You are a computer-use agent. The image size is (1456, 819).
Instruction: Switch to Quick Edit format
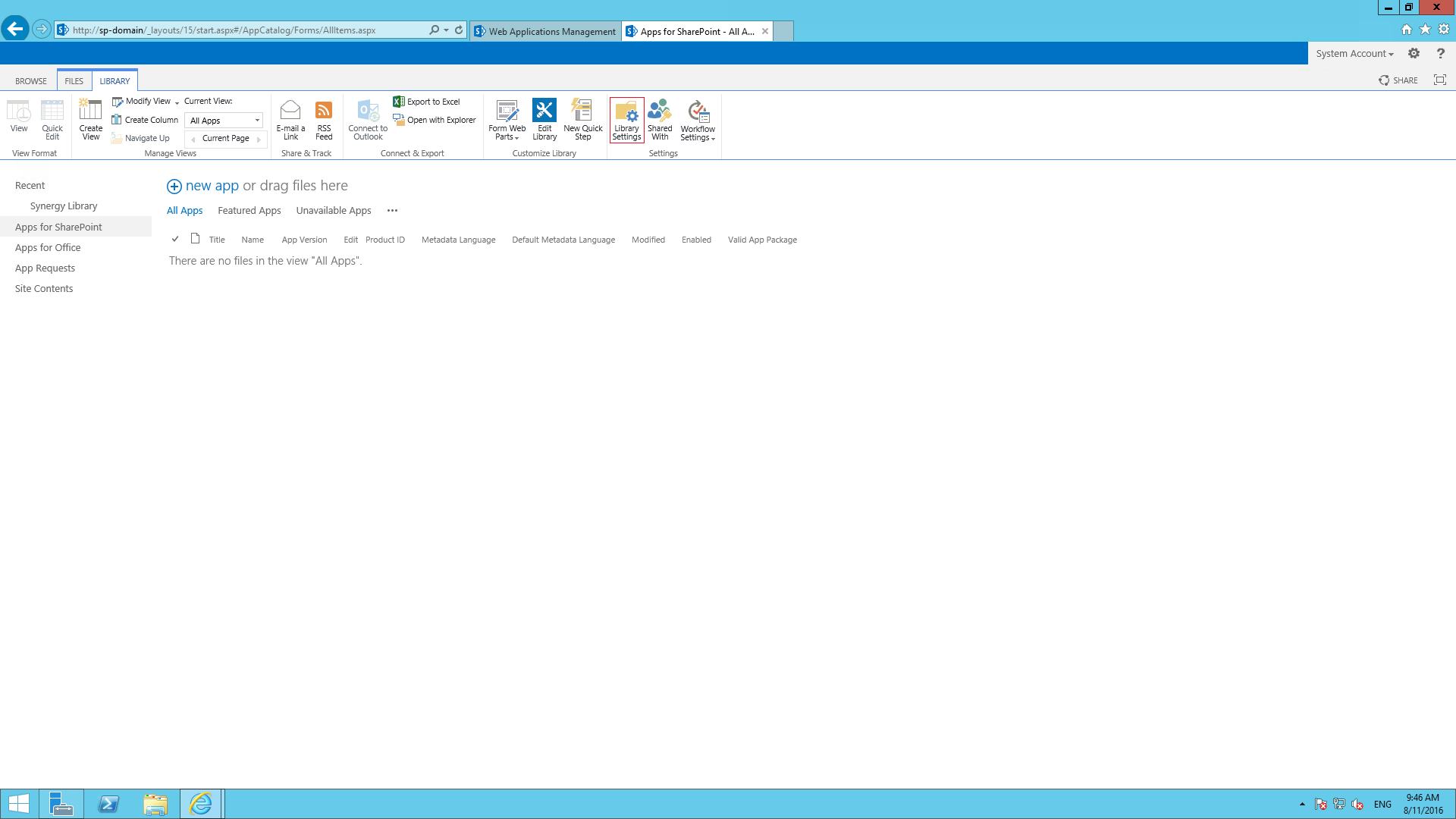(52, 120)
